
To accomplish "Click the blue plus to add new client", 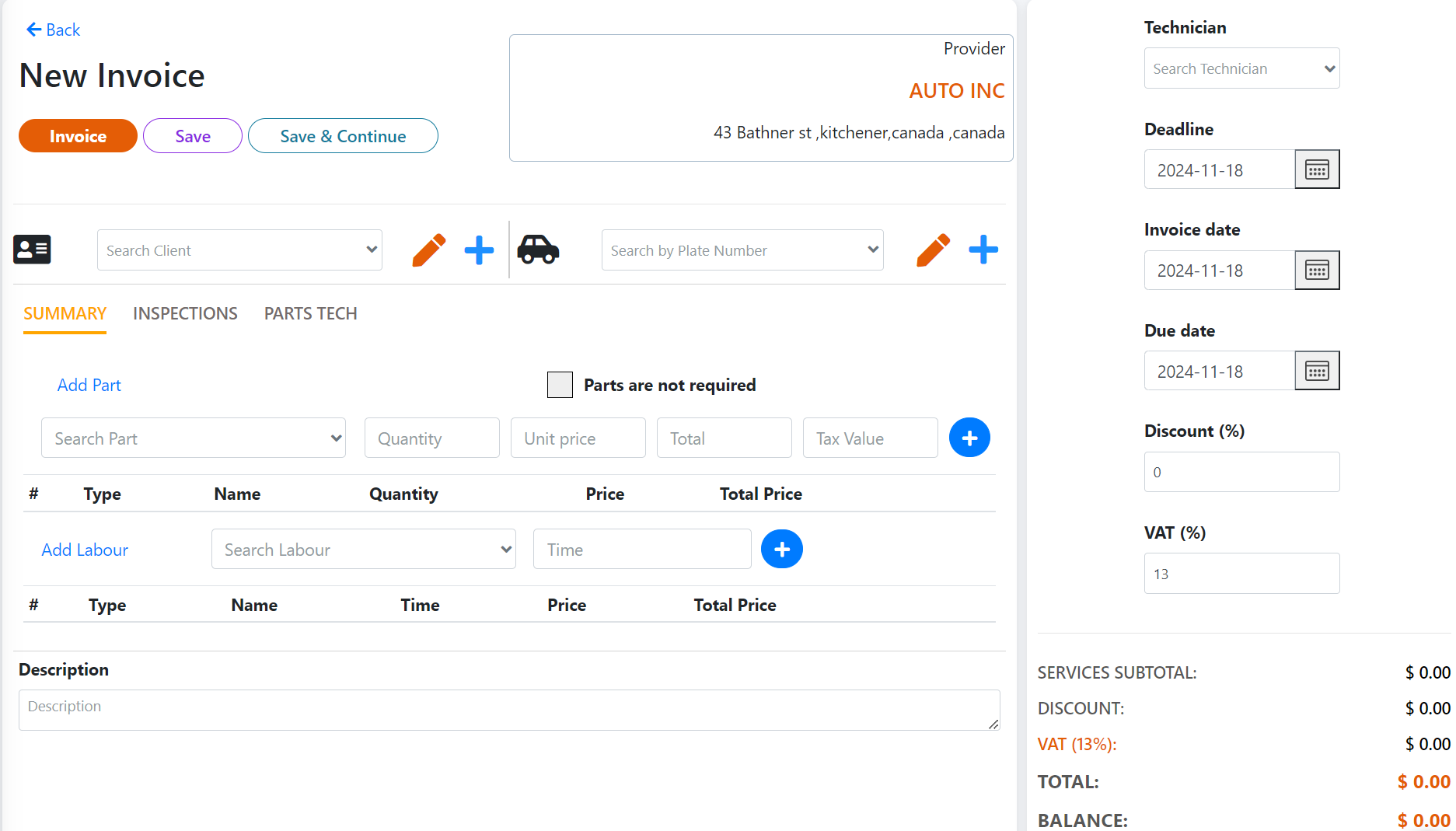I will click(x=478, y=250).
